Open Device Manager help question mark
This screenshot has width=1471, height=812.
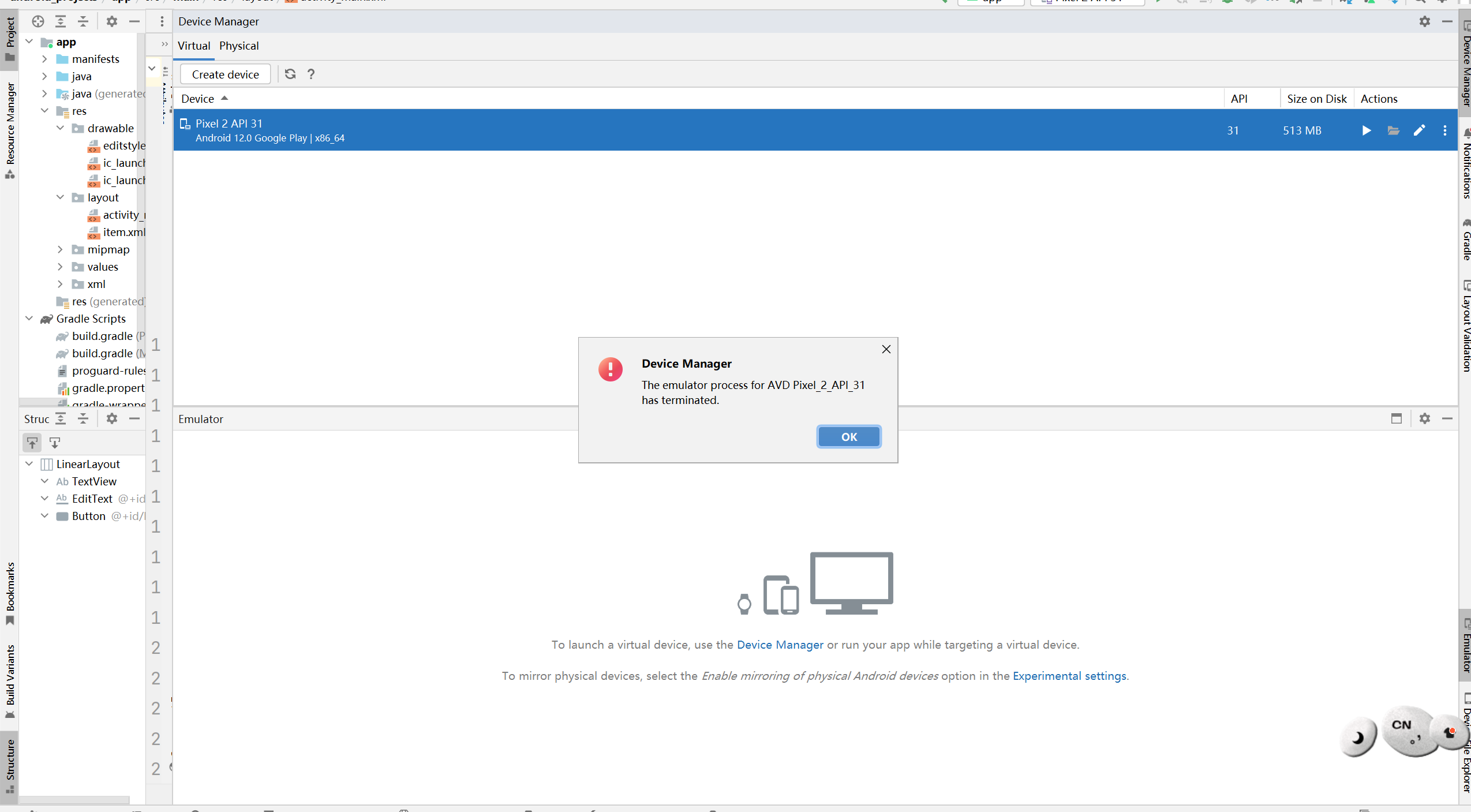tap(311, 74)
